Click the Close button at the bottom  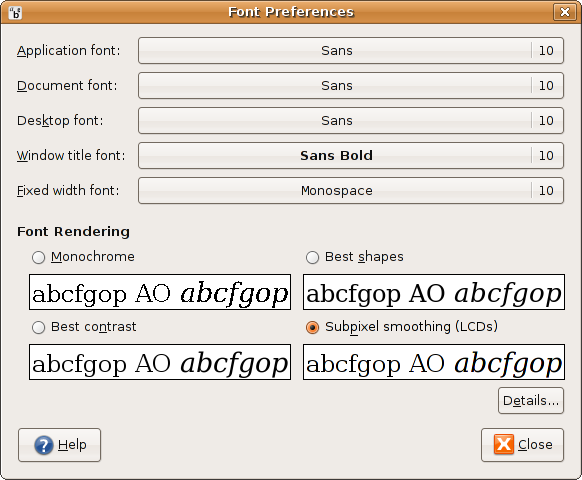(522, 445)
